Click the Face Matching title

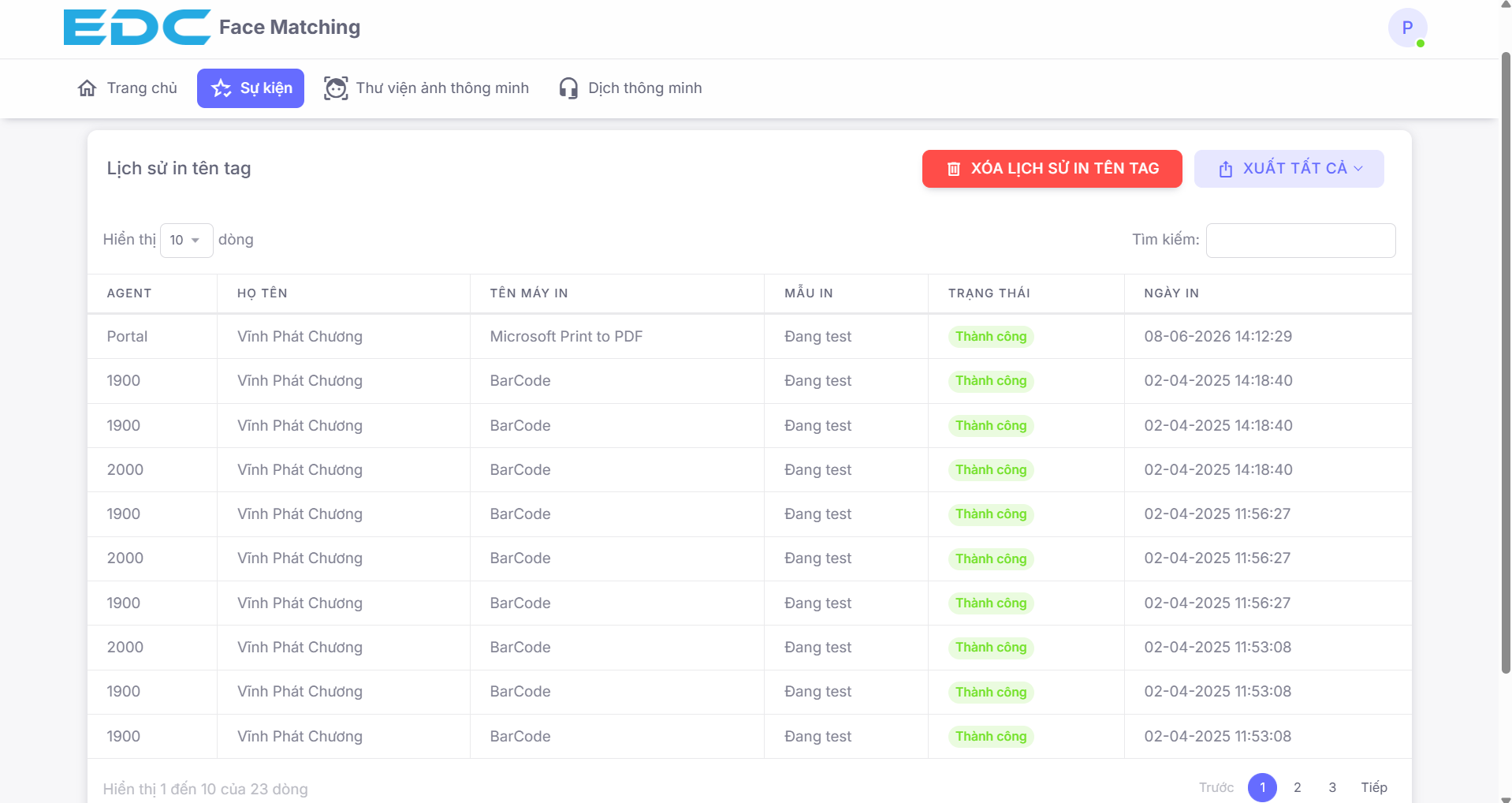tap(289, 28)
